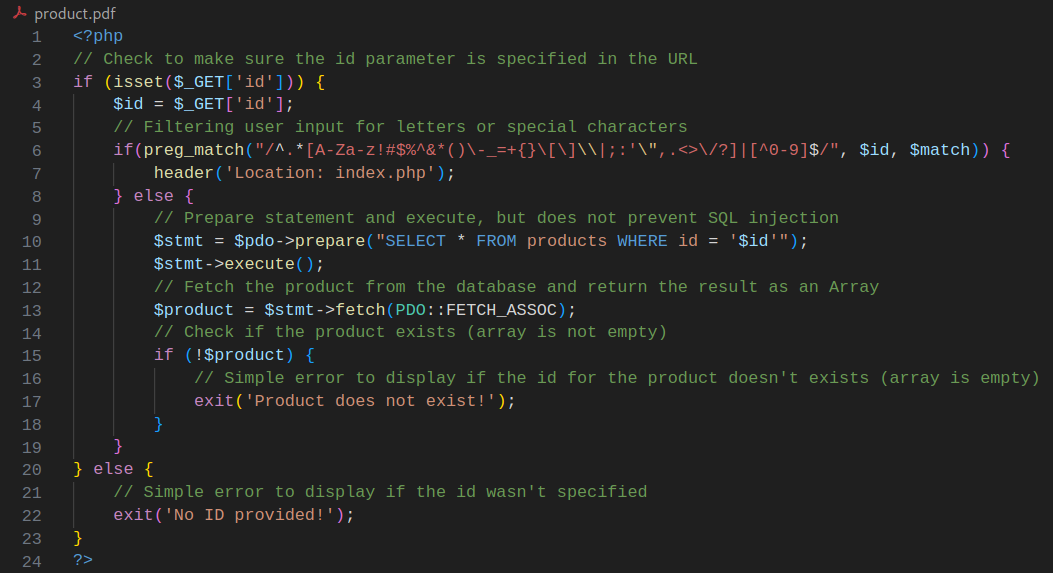Click the closing ?> PHP tag
This screenshot has height=573, width=1053.
point(83,560)
